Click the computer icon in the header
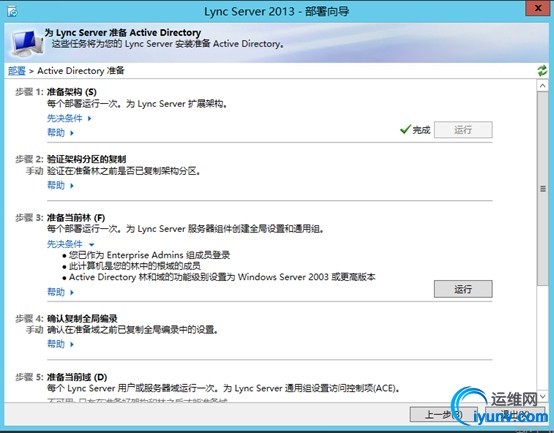554x433 pixels. [x=27, y=43]
